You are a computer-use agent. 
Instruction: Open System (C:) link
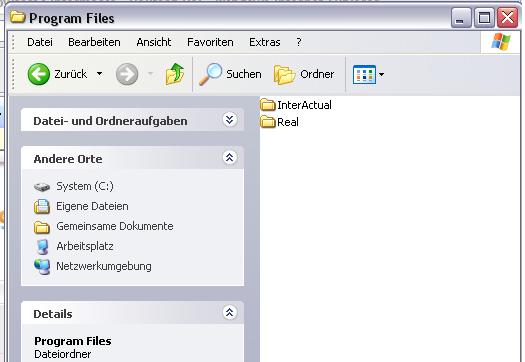pos(85,186)
